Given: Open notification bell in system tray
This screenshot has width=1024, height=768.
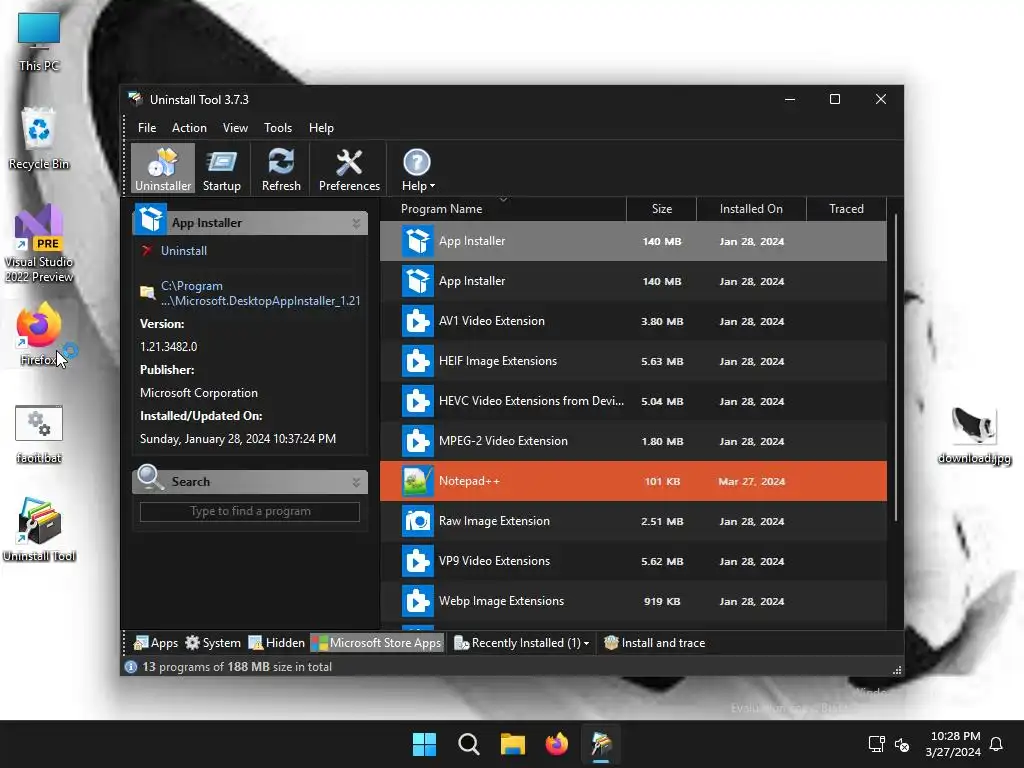Looking at the screenshot, I should click(996, 744).
